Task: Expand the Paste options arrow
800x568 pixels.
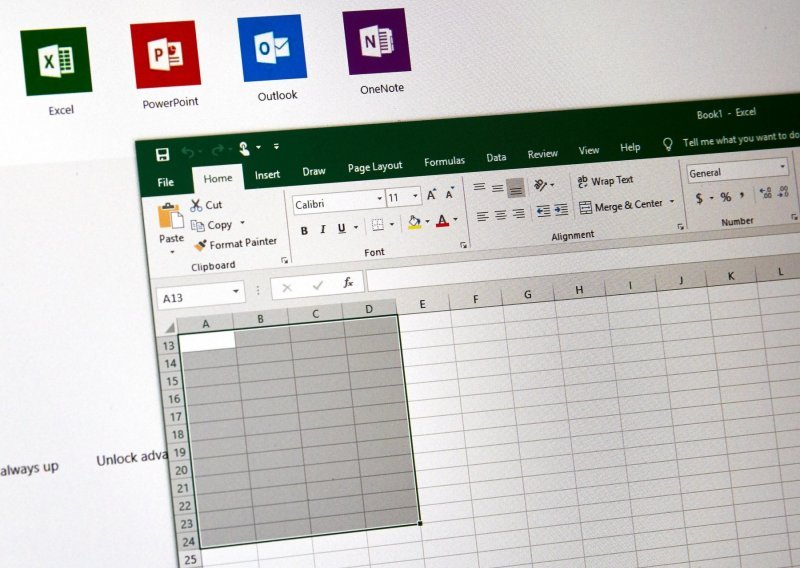Action: (x=172, y=252)
